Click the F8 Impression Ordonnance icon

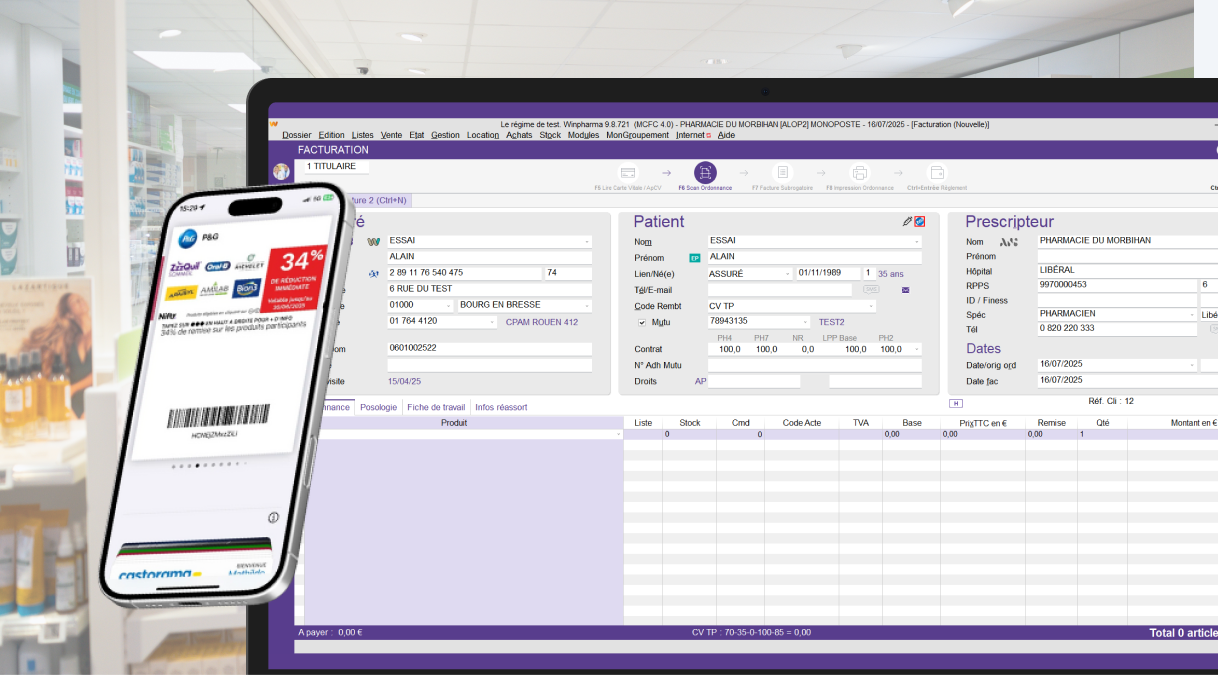coord(859,173)
